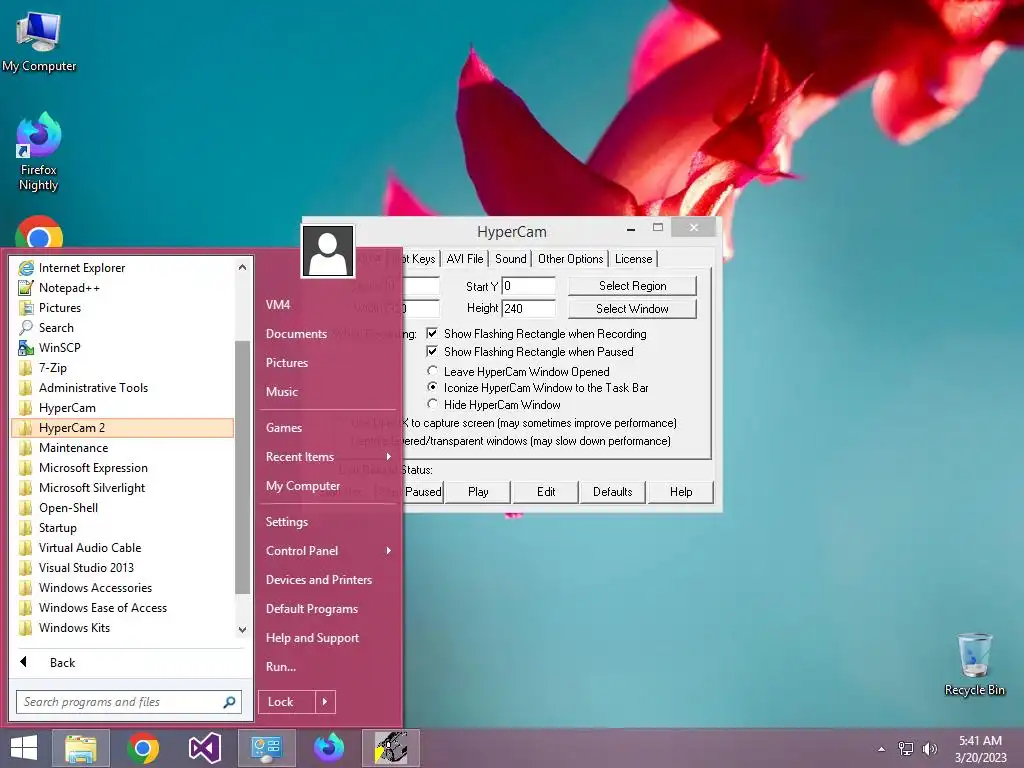Toggle Show Flashing Rectangle when Recording
1024x768 pixels.
pyautogui.click(x=537, y=334)
